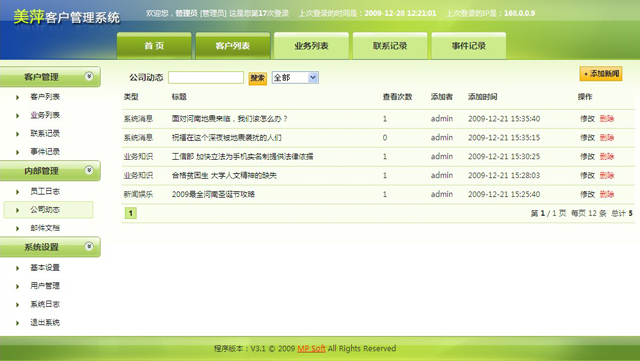Switch to the 业务列表 tab
This screenshot has width=640, height=361.
[x=311, y=46]
